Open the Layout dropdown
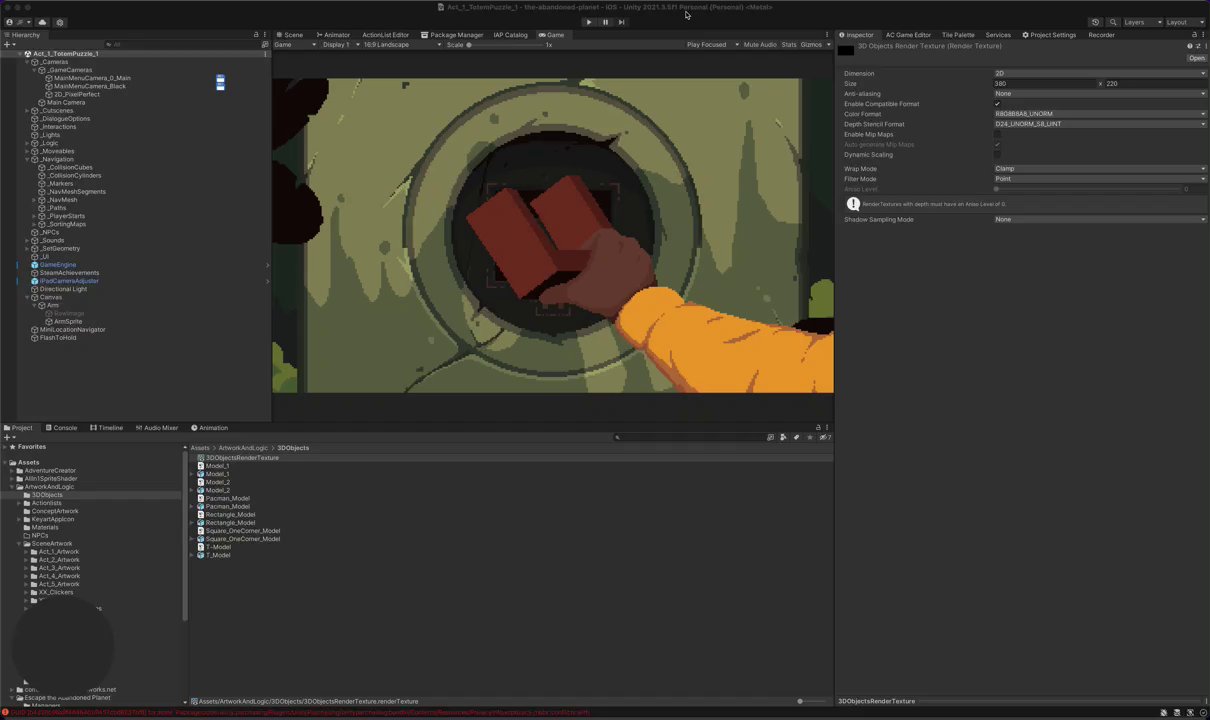 1184,22
